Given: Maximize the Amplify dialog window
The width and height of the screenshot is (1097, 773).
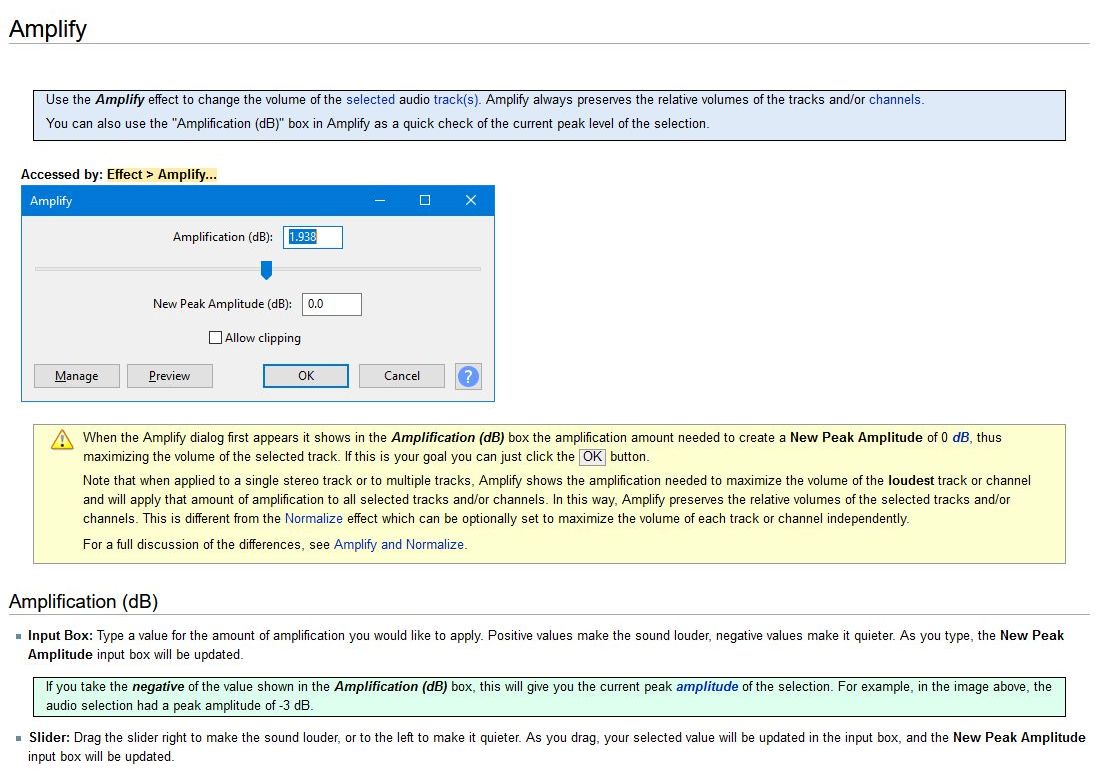Looking at the screenshot, I should 425,201.
